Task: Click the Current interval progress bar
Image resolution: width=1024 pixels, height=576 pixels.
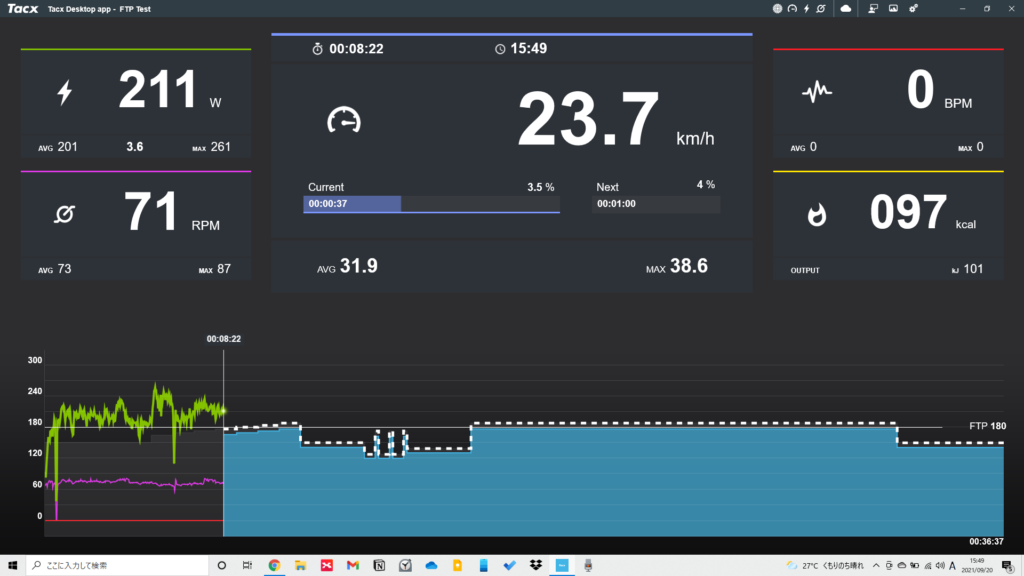Action: (431, 204)
